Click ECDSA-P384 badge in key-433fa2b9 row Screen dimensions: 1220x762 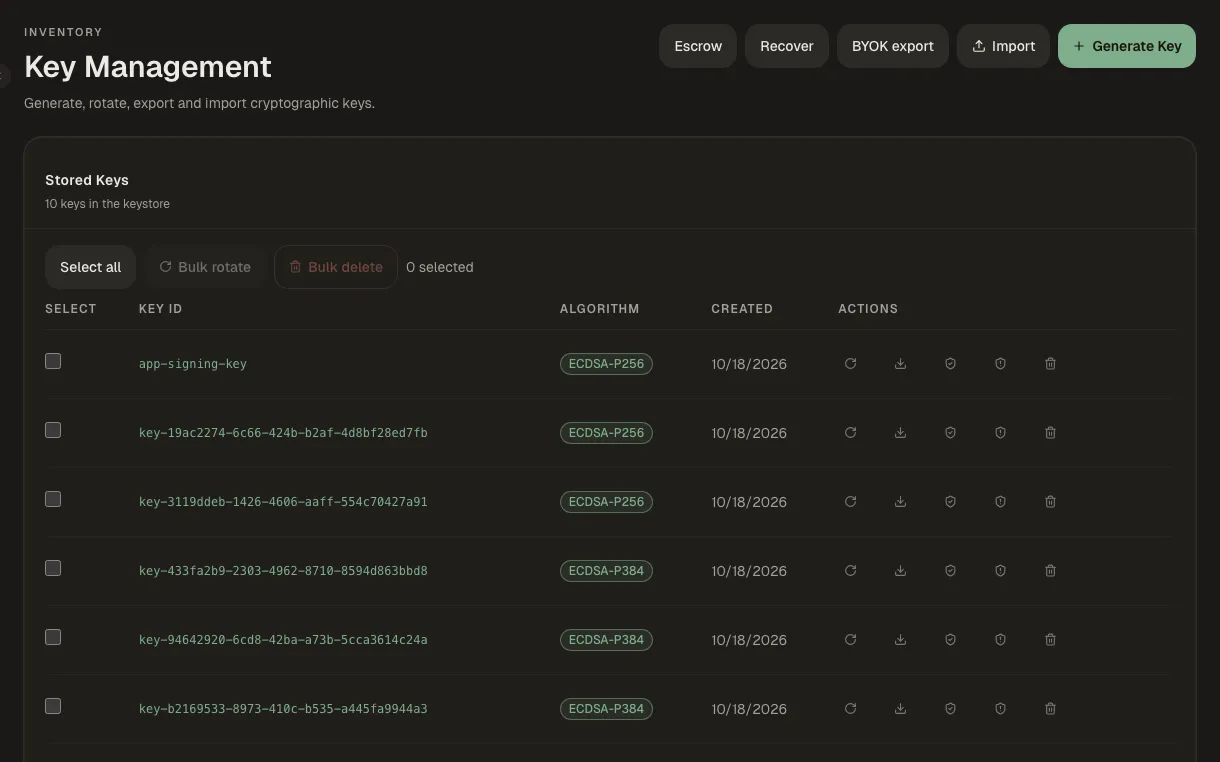point(606,571)
